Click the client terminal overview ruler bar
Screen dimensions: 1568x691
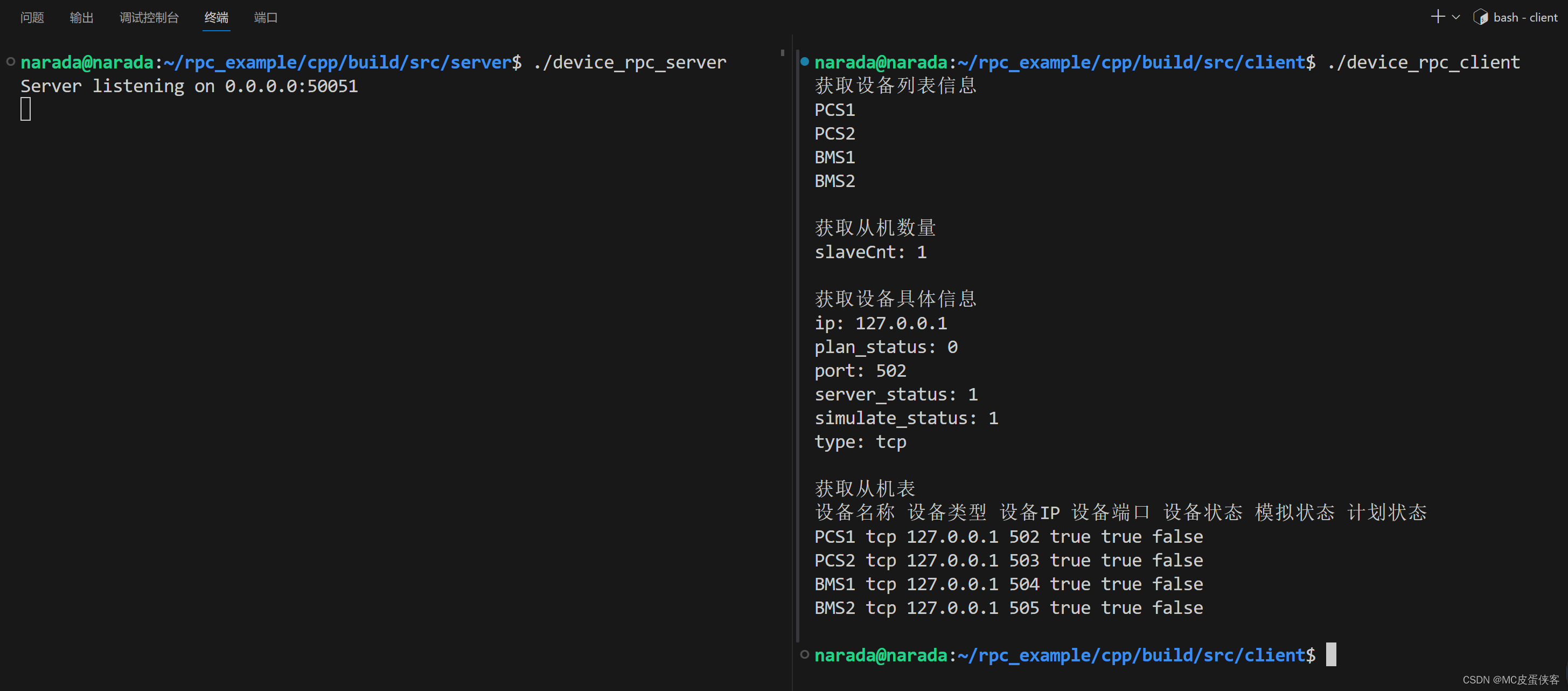(x=797, y=346)
